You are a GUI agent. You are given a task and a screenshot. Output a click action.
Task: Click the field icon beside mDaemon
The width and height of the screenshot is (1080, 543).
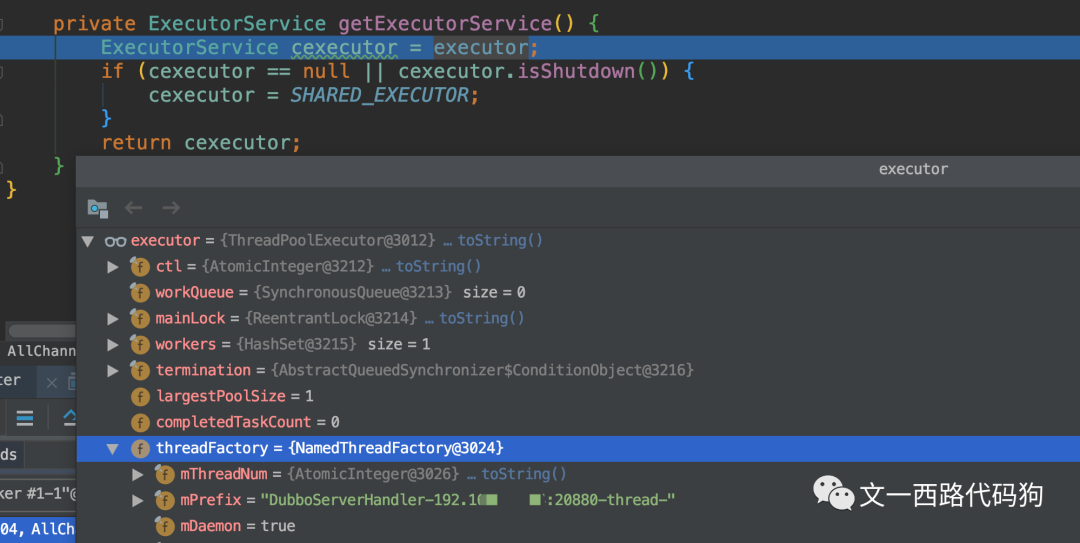(165, 526)
